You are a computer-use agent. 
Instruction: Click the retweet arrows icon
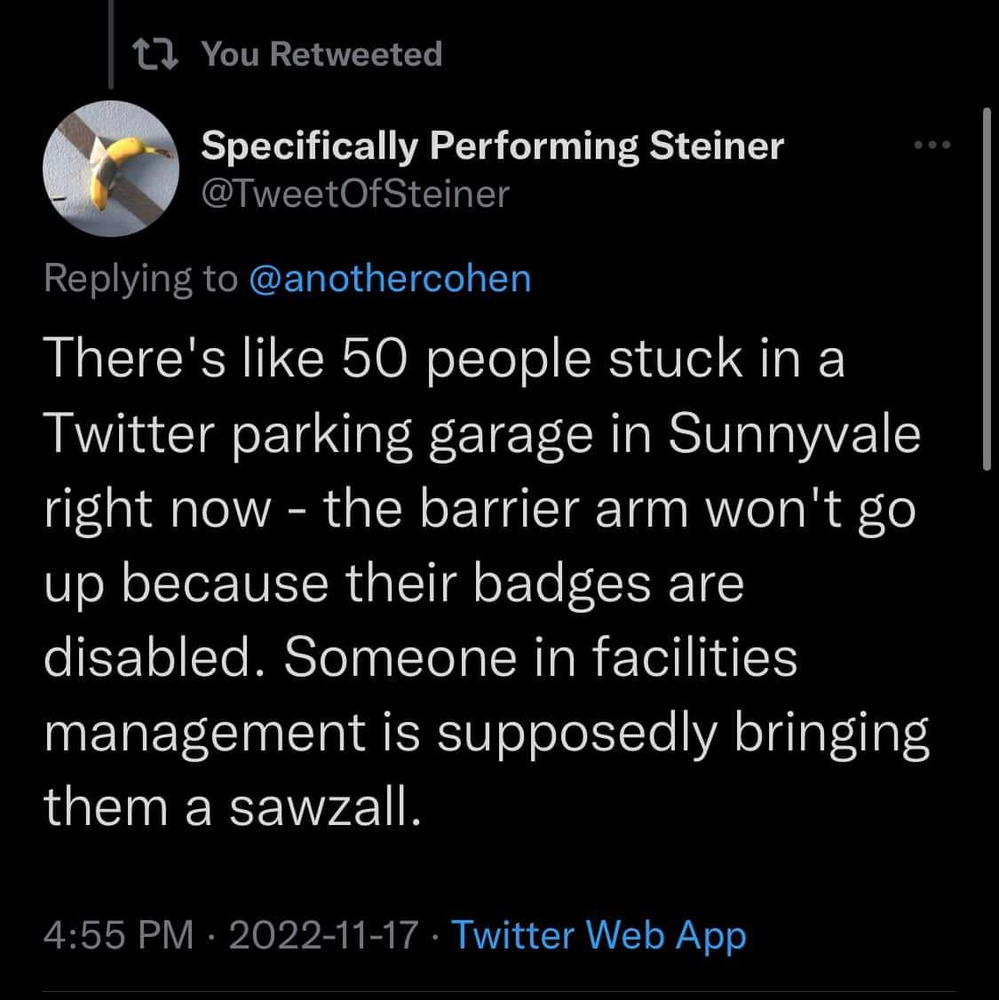(155, 54)
